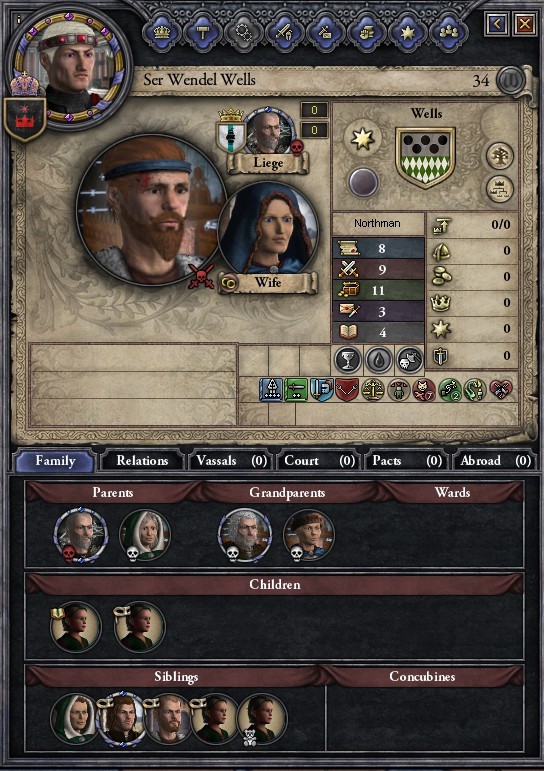Open the Council hammer icon

tap(202, 32)
